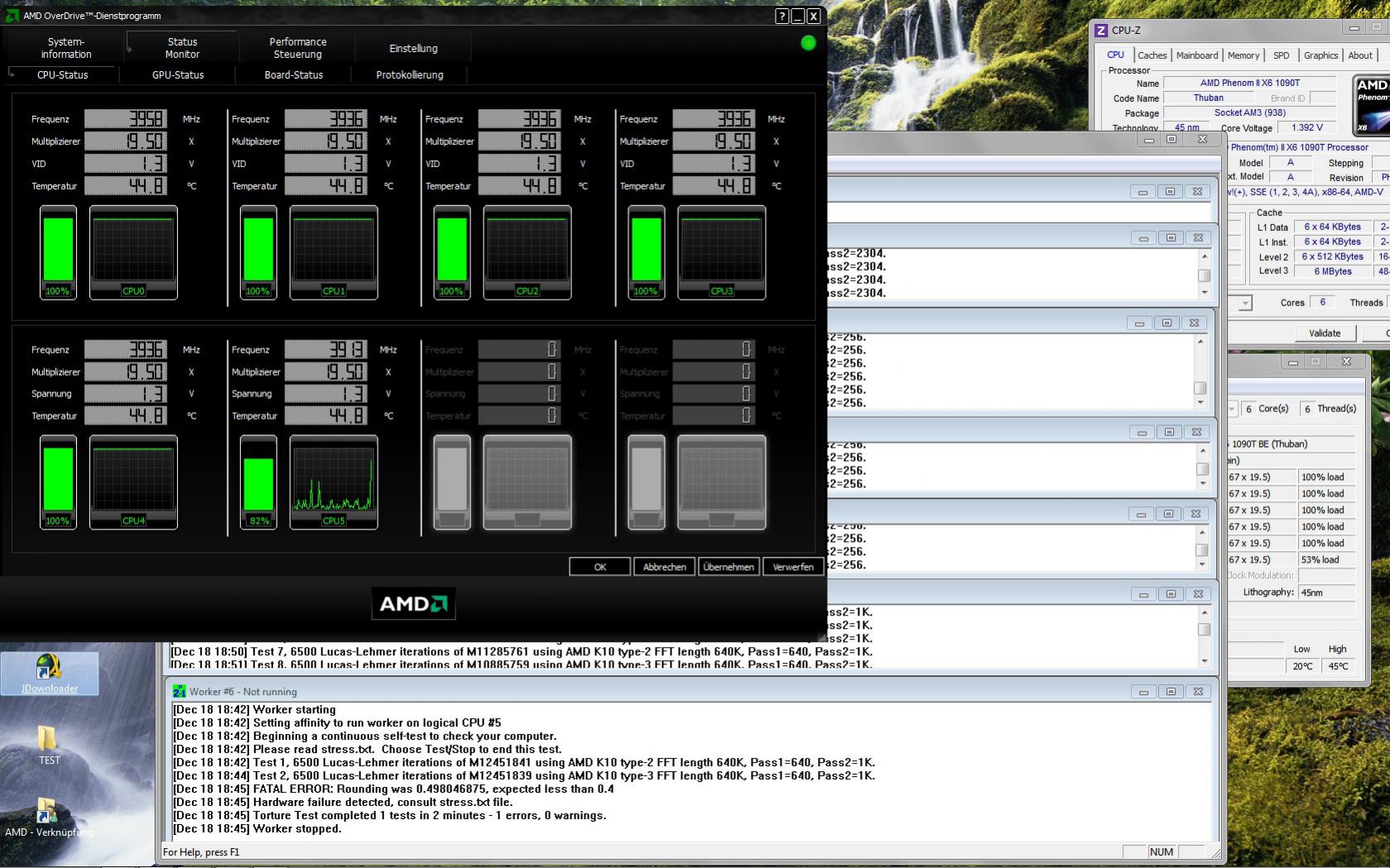Click the CPU3 usage history graph
1390x868 pixels.
722,252
